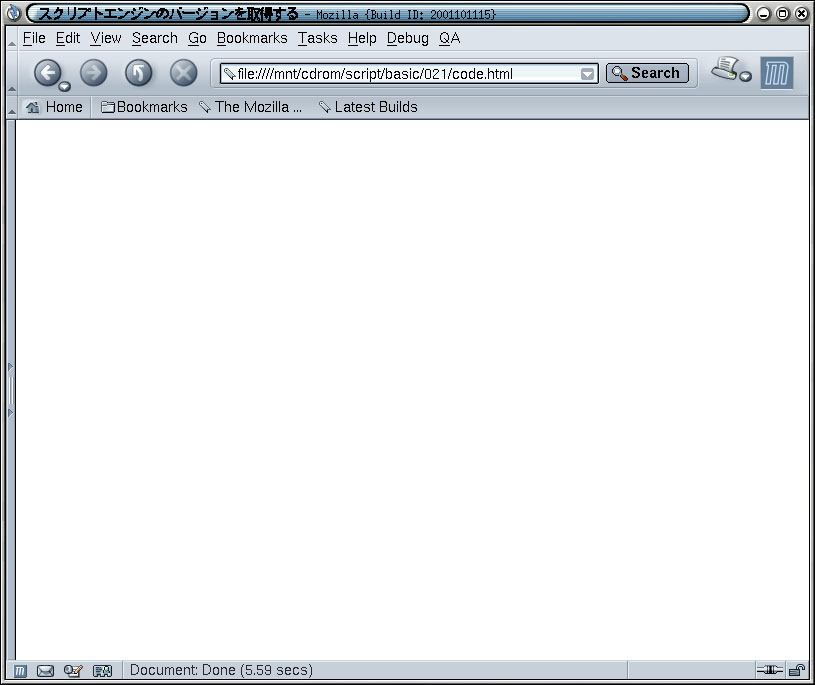The height and width of the screenshot is (685, 815).
Task: Open the Go menu
Action: [197, 38]
